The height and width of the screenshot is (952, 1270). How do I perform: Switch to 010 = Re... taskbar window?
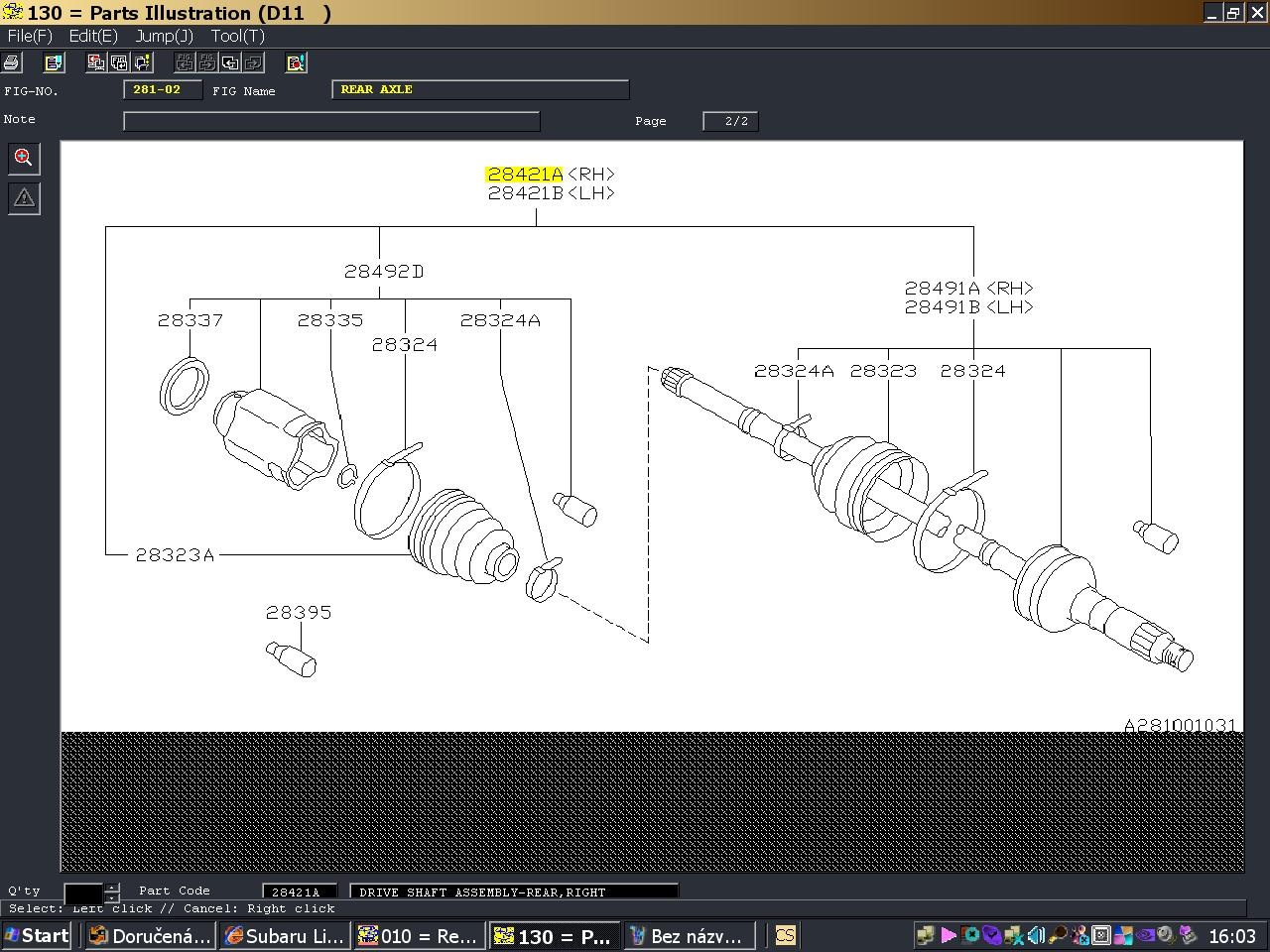(420, 936)
